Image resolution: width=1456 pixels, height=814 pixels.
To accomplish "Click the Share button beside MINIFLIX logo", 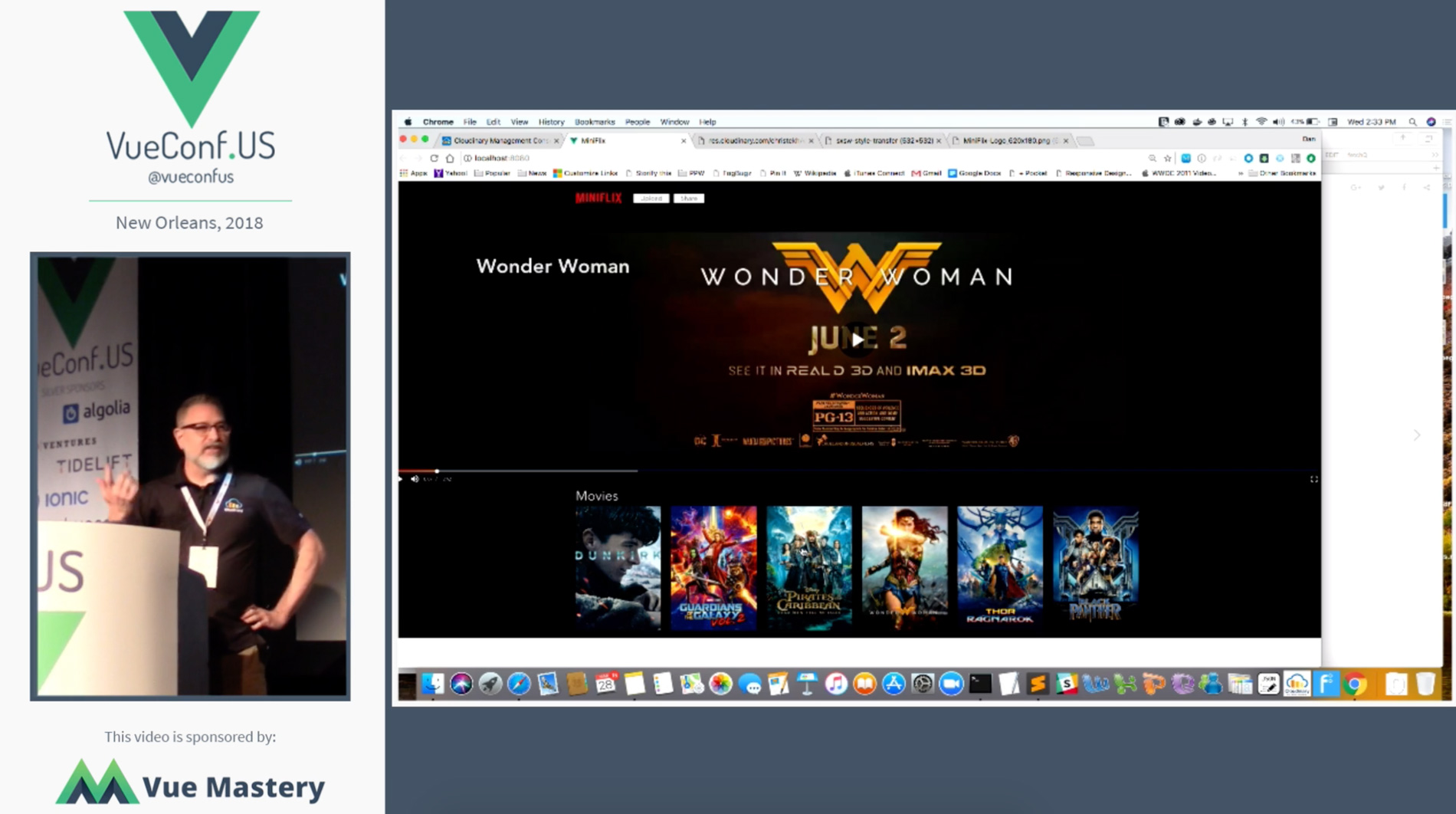I will 689,199.
